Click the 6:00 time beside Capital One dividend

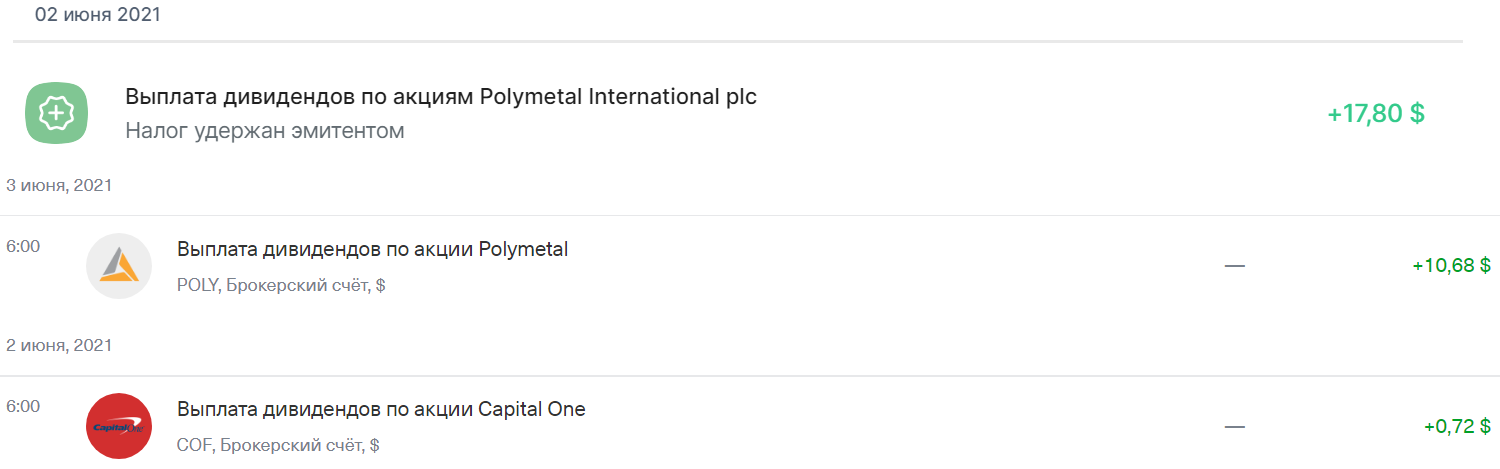23,406
